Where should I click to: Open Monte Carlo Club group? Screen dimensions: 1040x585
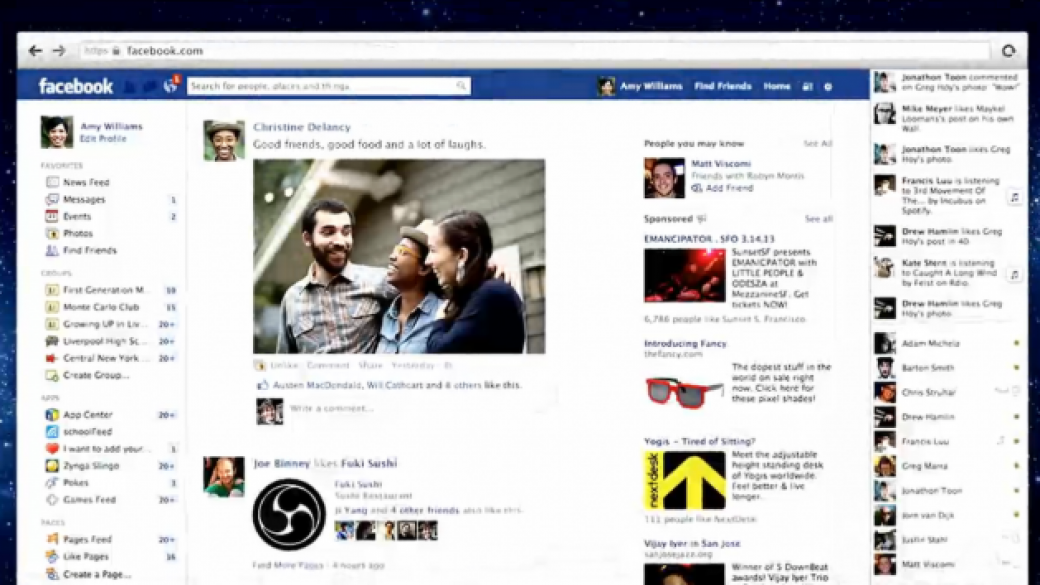point(101,307)
